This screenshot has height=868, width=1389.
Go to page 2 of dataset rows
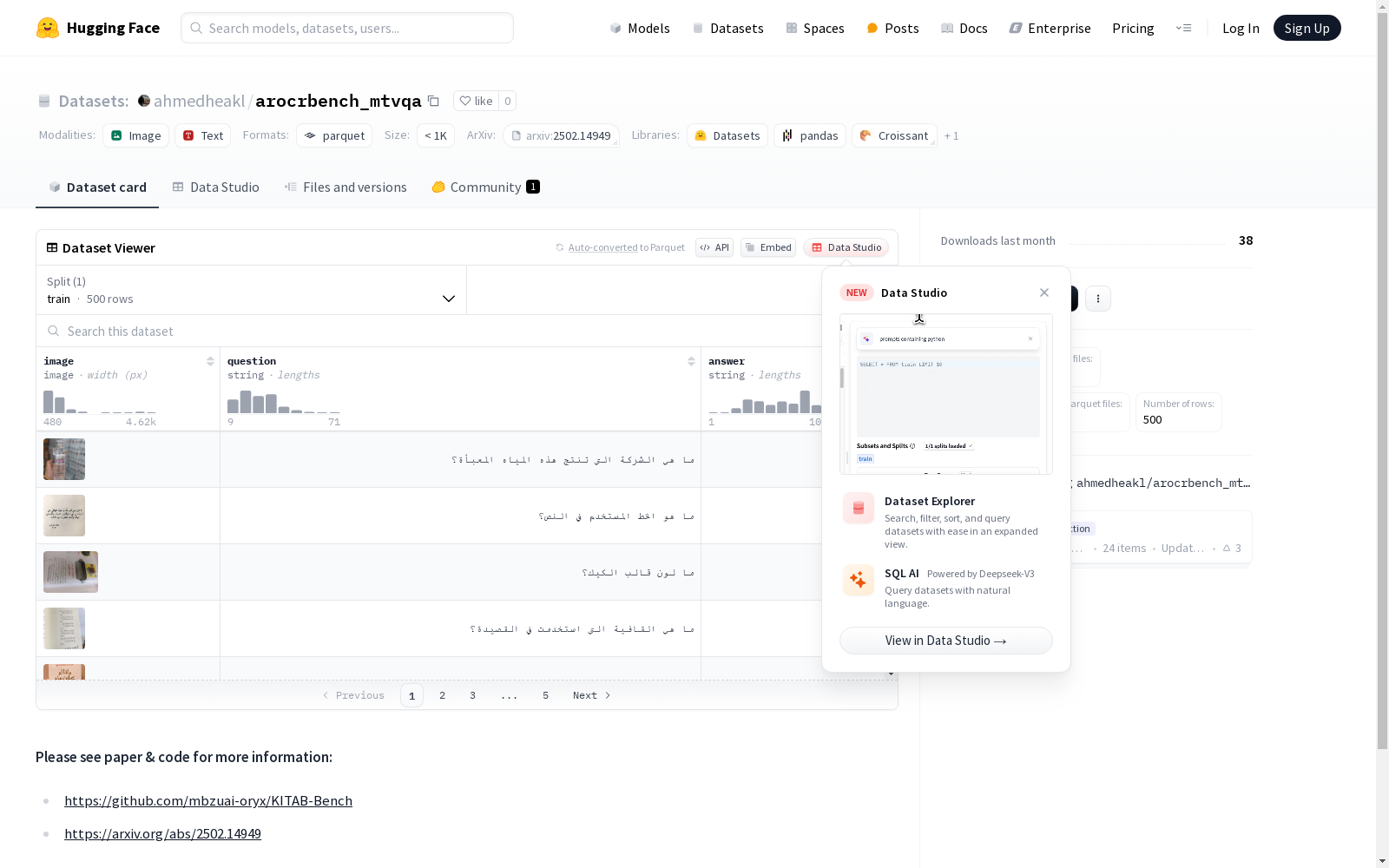(443, 695)
